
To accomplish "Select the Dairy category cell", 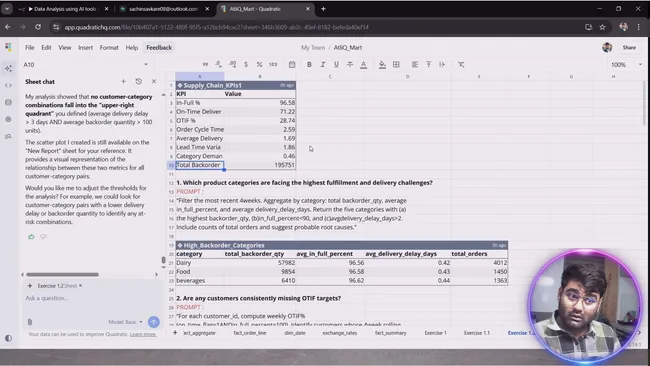I will click(200, 263).
